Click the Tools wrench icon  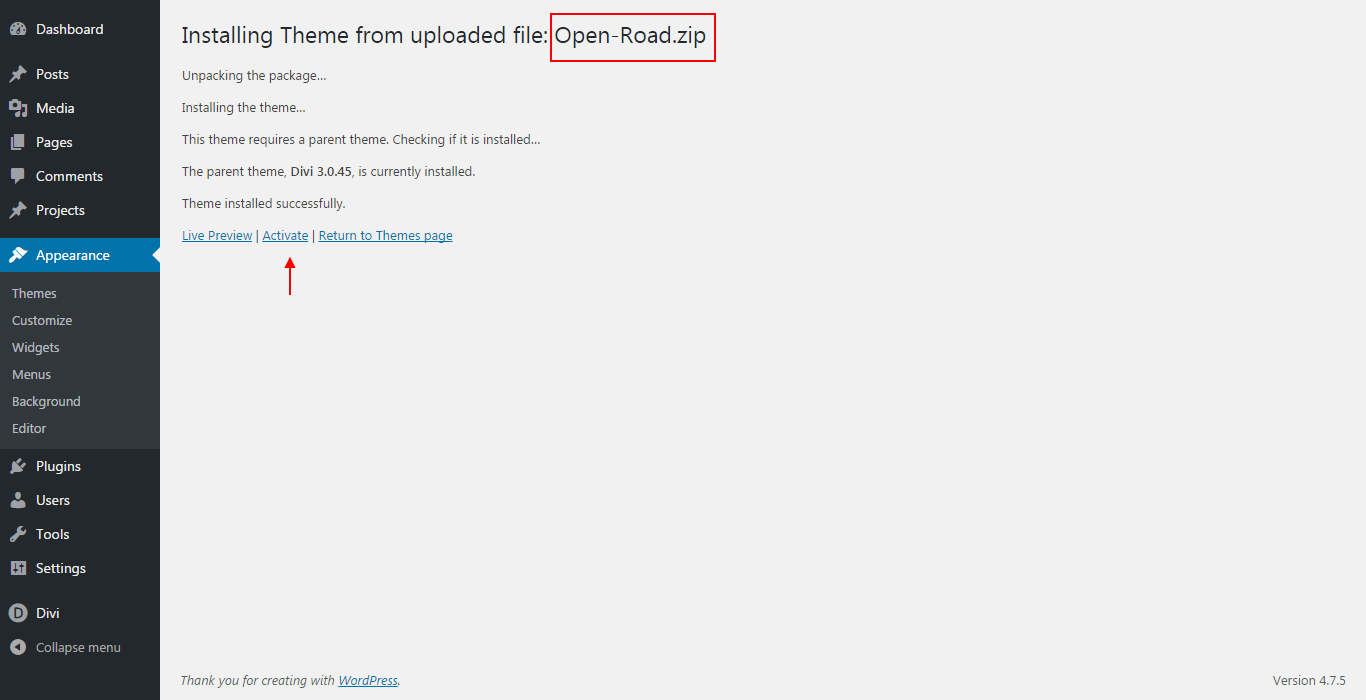(x=18, y=534)
